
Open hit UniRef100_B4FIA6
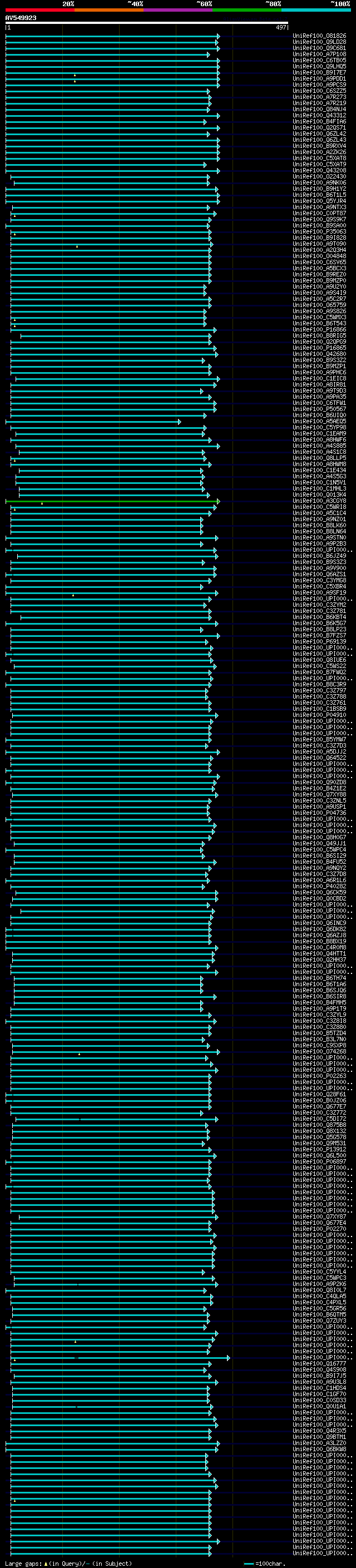point(319,122)
